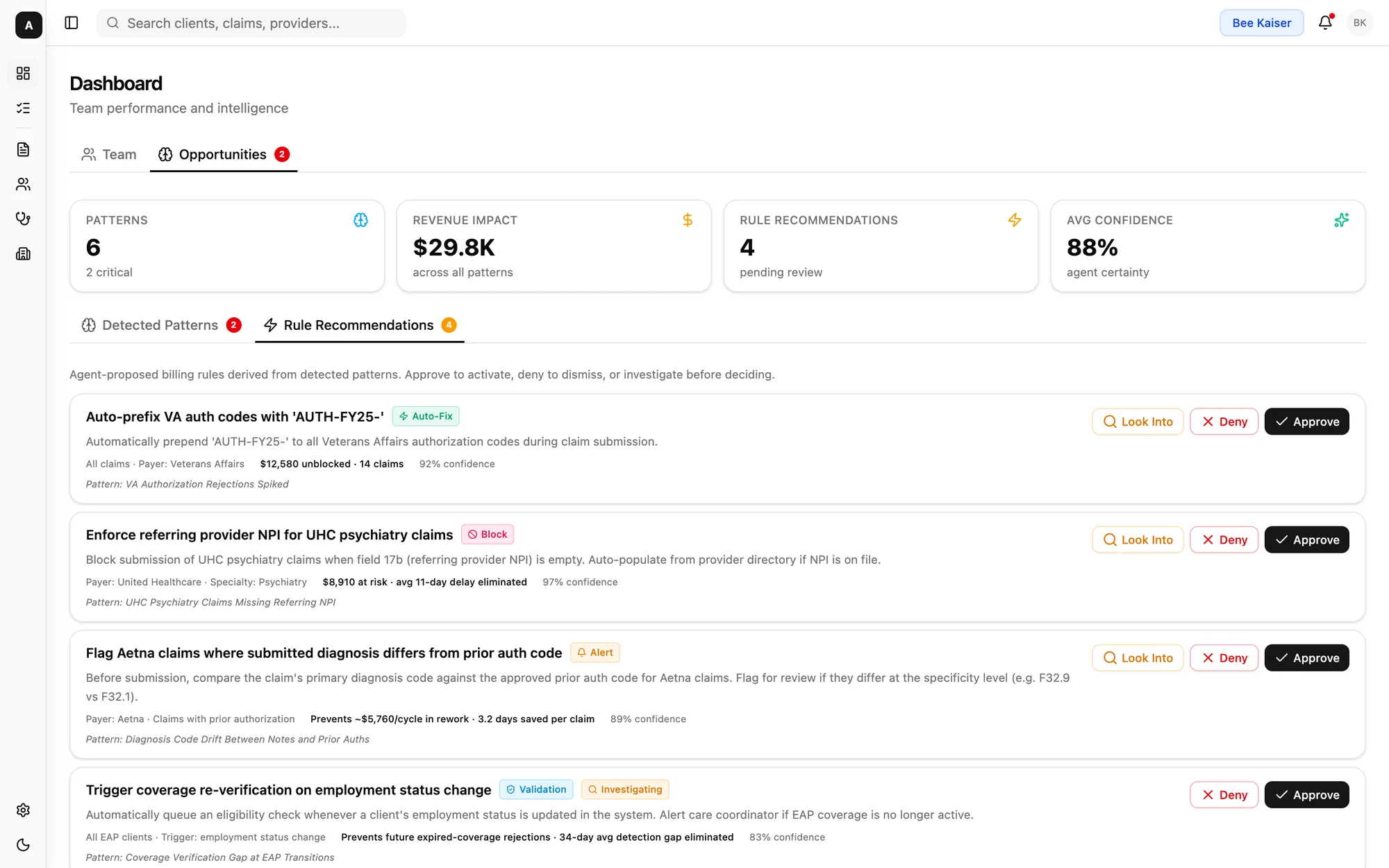Click sparkle icon on Avg Confidence card

(x=1342, y=220)
